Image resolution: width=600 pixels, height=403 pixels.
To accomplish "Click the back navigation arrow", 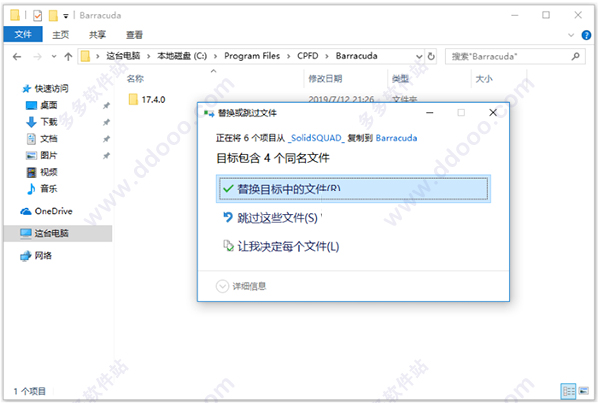I will (x=17, y=57).
